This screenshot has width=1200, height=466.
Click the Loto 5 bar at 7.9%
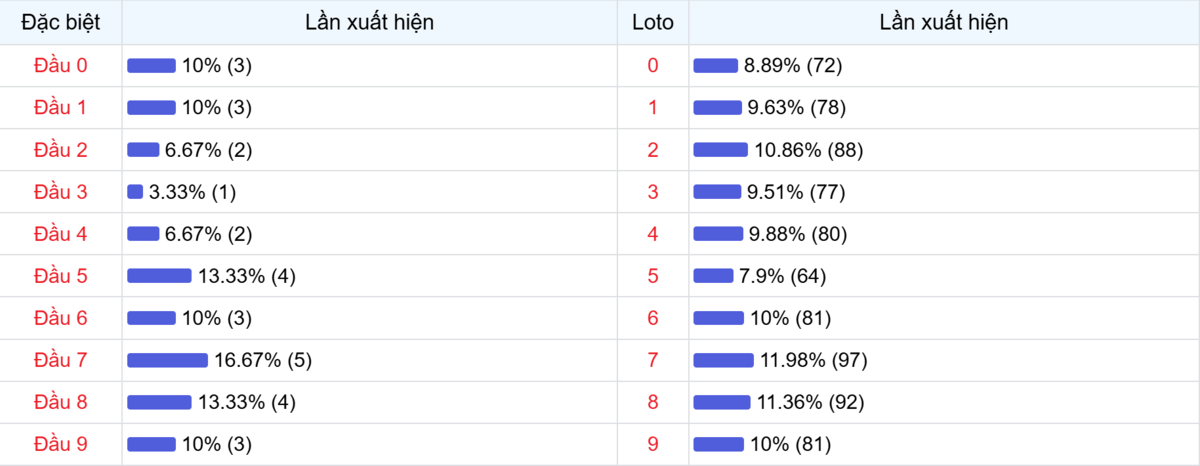click(713, 276)
